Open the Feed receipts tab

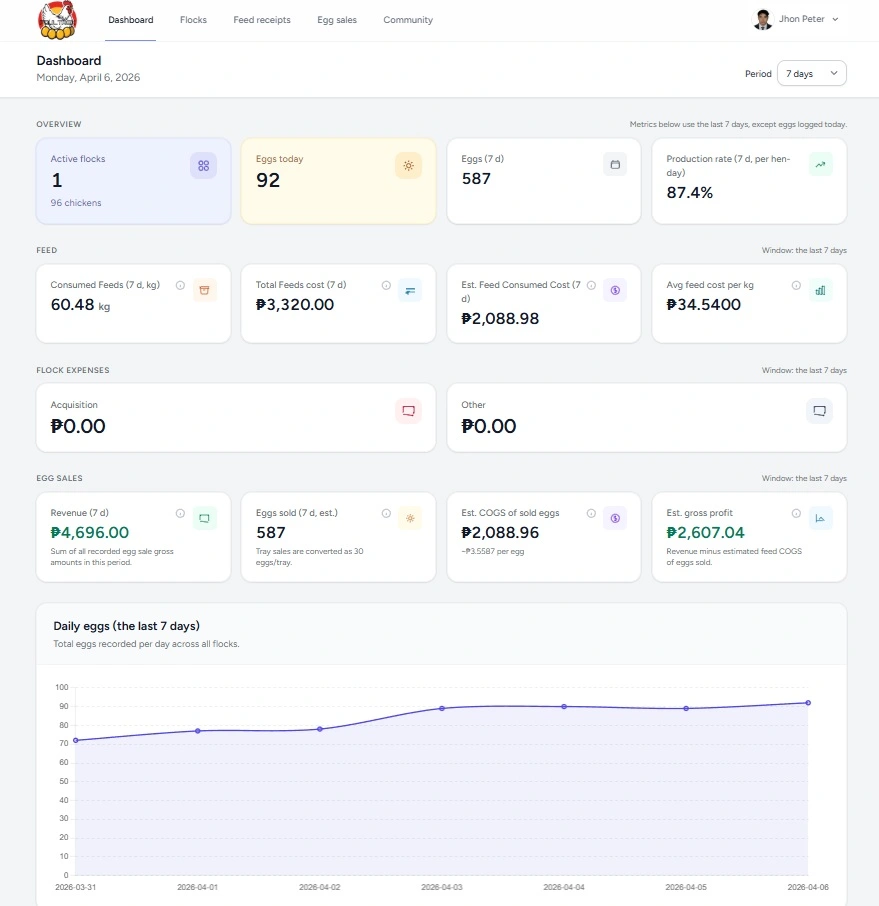[x=261, y=19]
